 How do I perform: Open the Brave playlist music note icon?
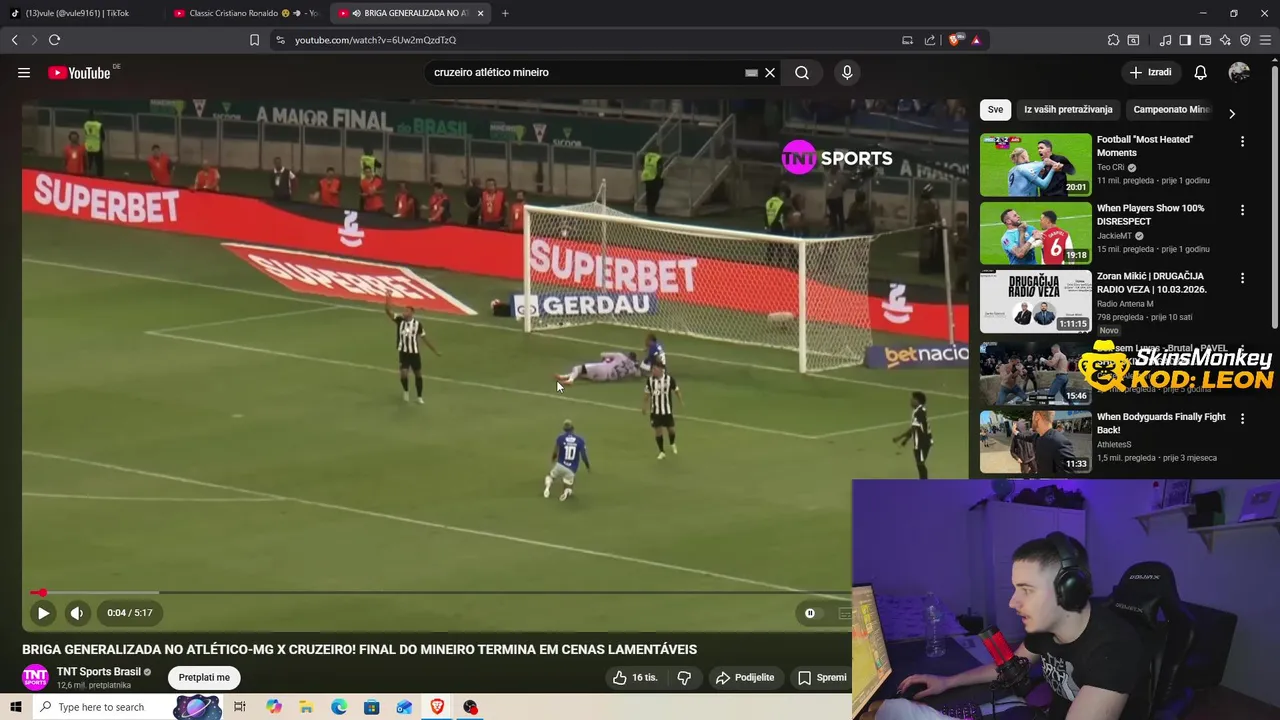(x=1165, y=40)
